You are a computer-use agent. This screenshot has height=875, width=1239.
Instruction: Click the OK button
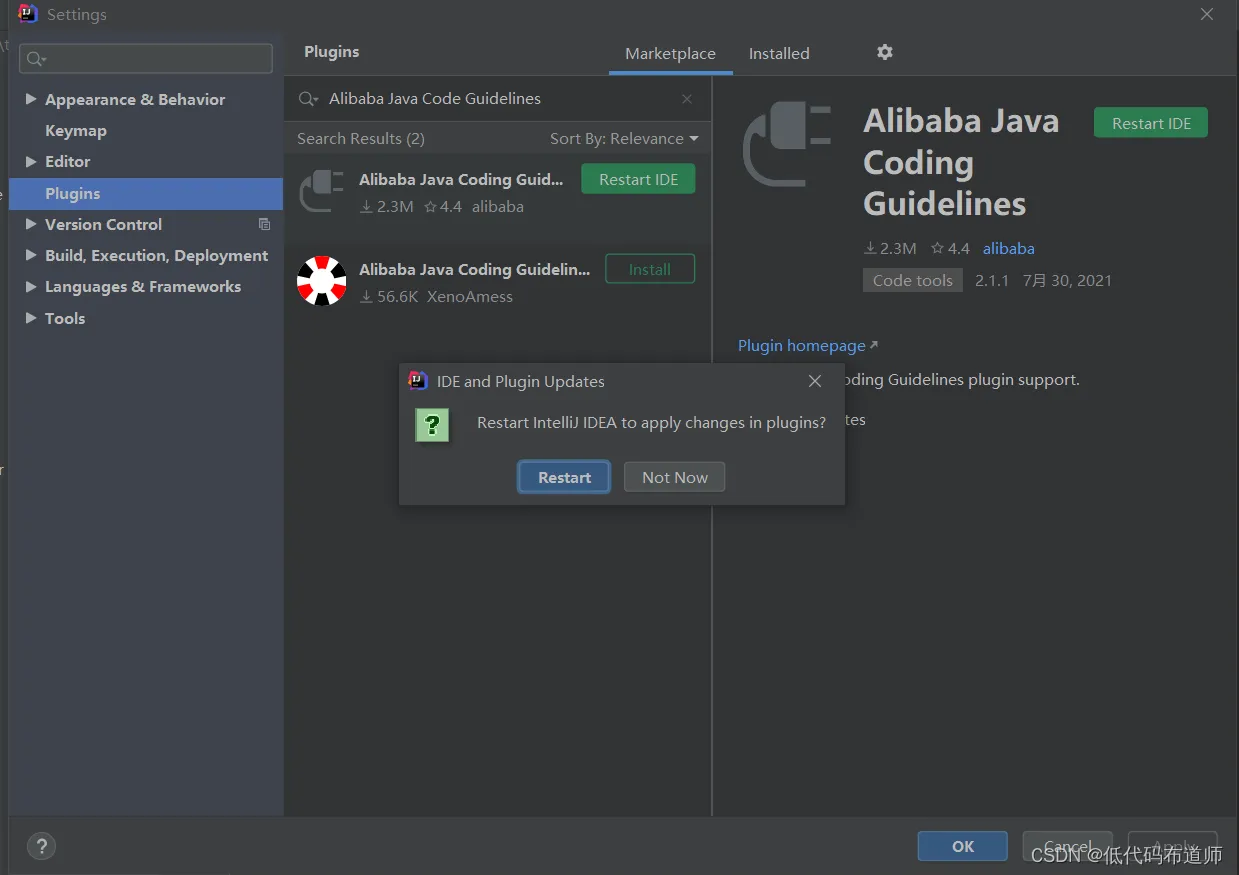click(x=962, y=846)
